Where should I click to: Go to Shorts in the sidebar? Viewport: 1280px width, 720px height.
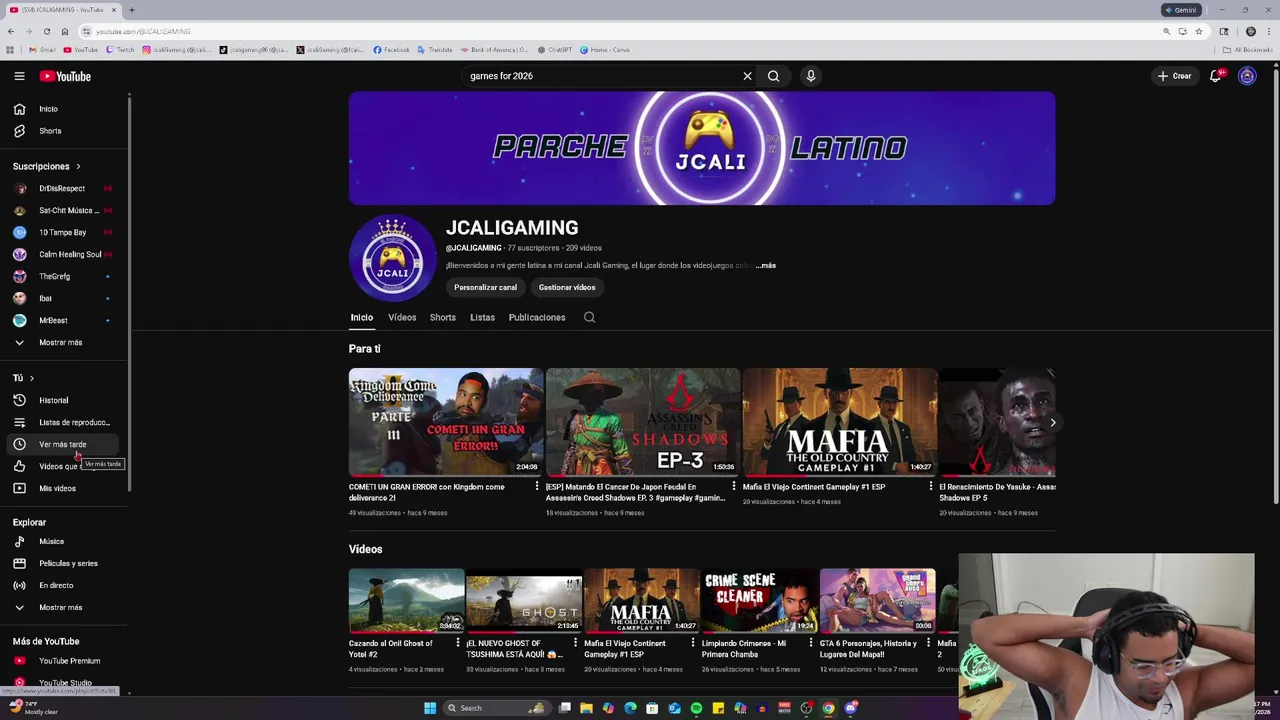click(64, 131)
